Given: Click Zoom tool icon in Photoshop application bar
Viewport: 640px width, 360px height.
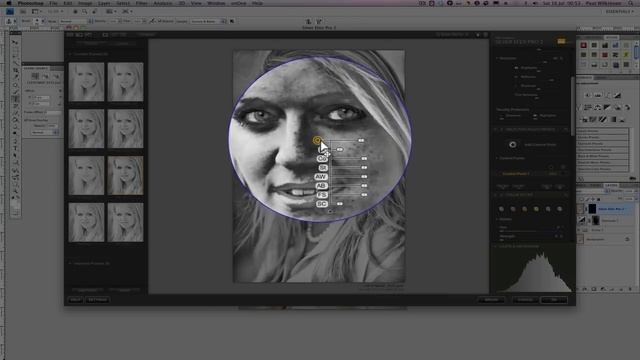Looking at the screenshot, I should click(84, 12).
